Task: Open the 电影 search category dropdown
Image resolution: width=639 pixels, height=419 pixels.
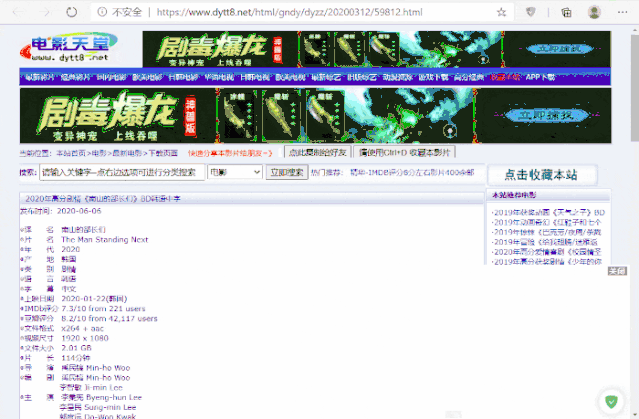Action: pos(234,173)
